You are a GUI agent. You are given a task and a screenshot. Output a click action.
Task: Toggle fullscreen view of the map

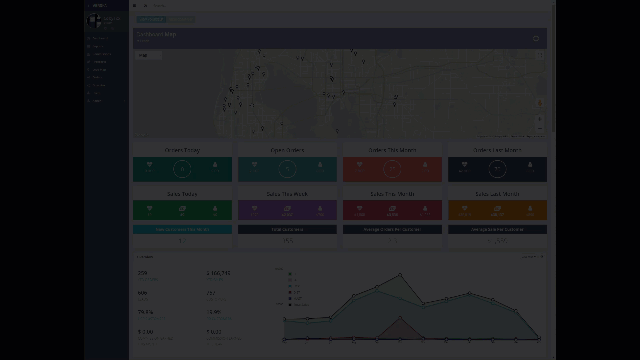coord(540,55)
